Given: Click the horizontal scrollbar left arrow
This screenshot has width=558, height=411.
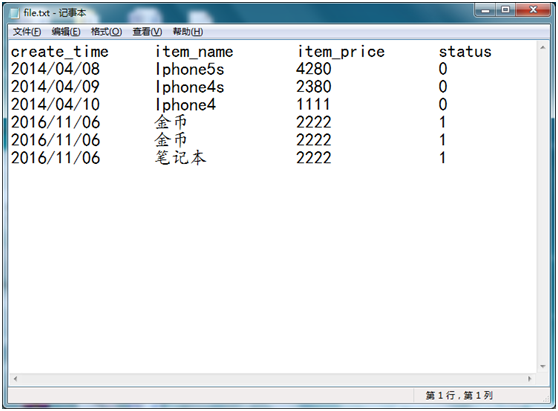Looking at the screenshot, I should [x=15, y=379].
